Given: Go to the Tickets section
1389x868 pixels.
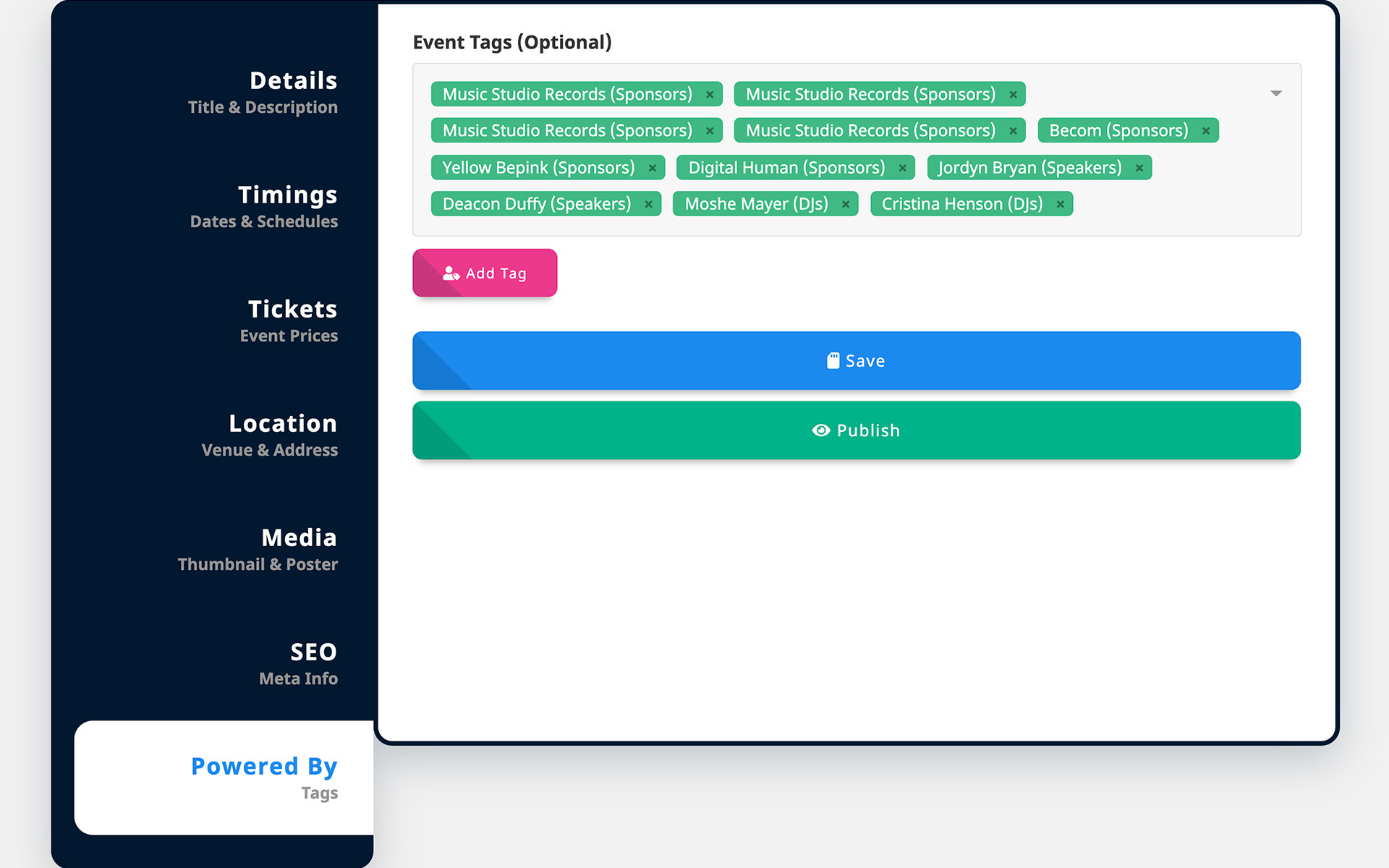Looking at the screenshot, I should [289, 320].
